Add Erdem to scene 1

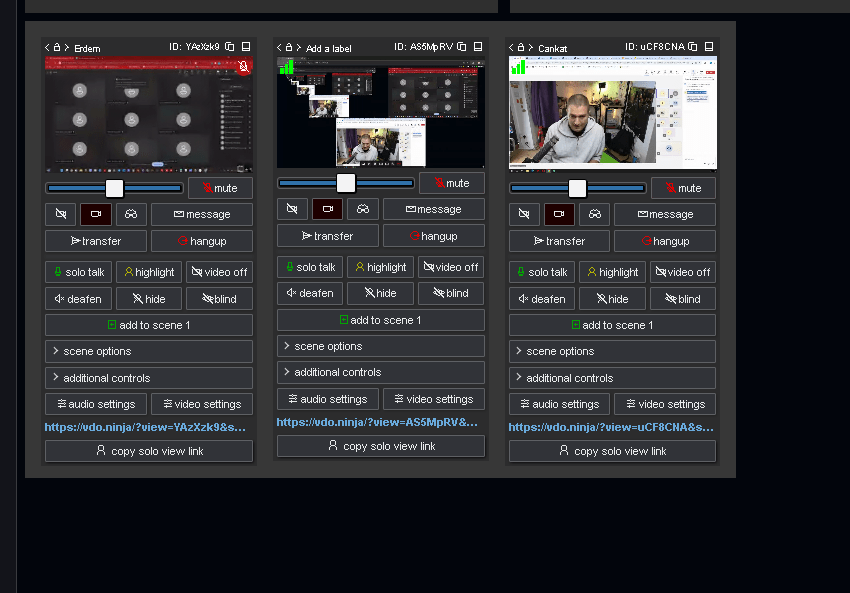[149, 325]
